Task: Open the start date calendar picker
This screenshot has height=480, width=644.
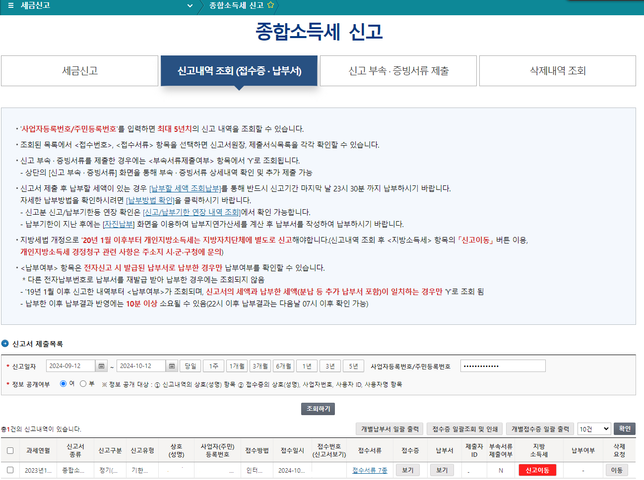Action: coord(101,367)
